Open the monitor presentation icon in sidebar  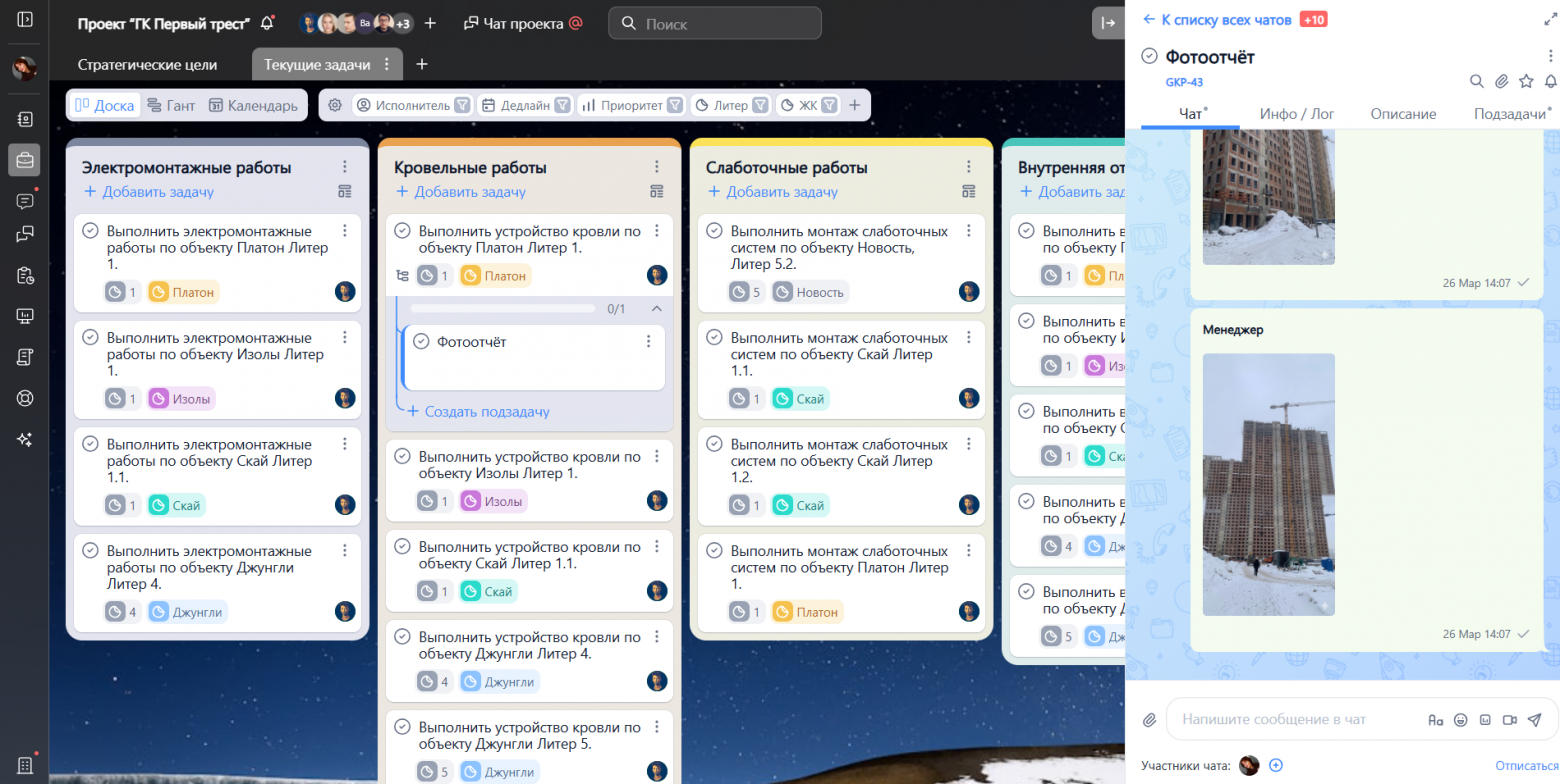25,316
